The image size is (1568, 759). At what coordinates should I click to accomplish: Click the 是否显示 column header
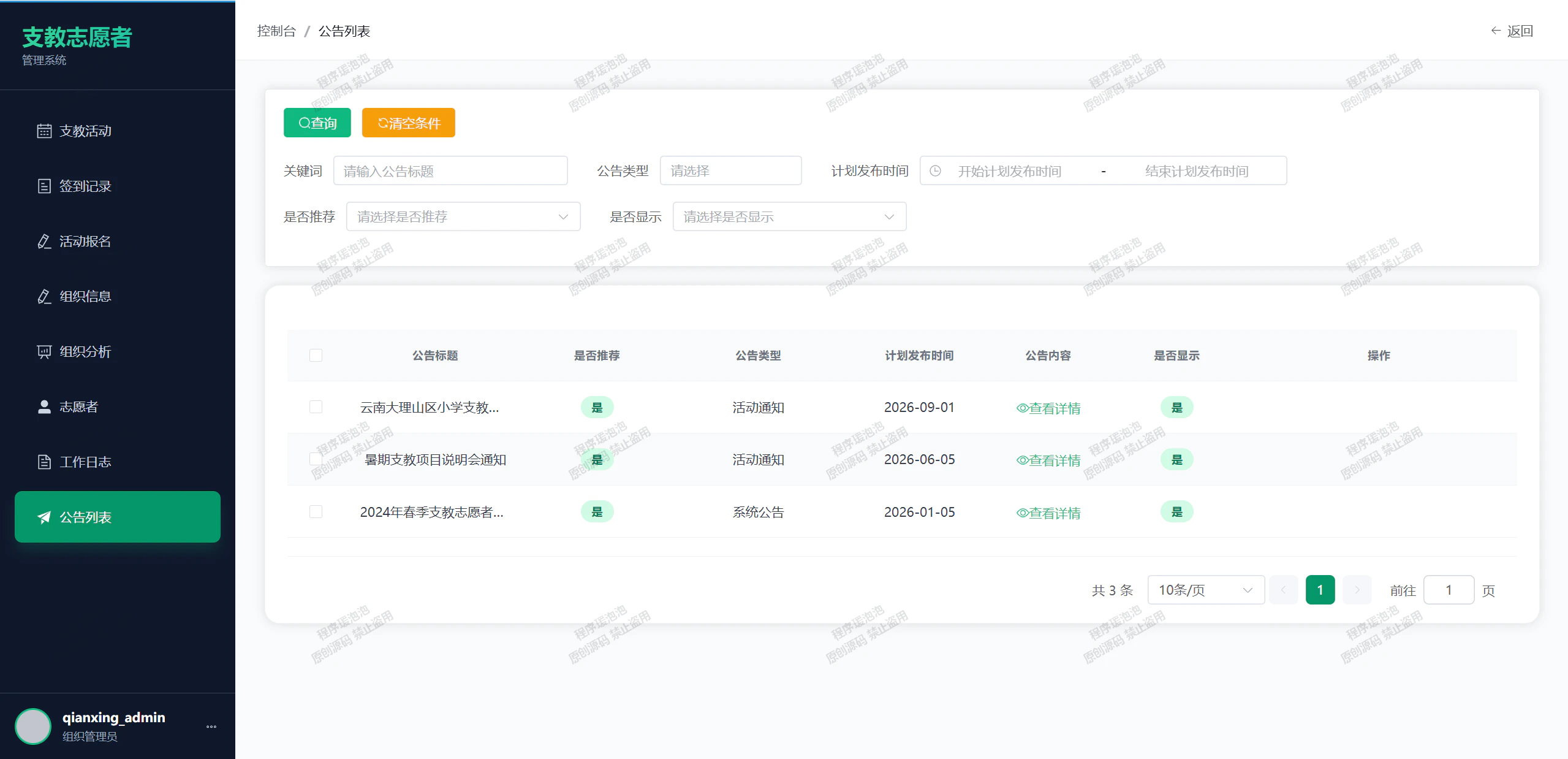point(1176,356)
